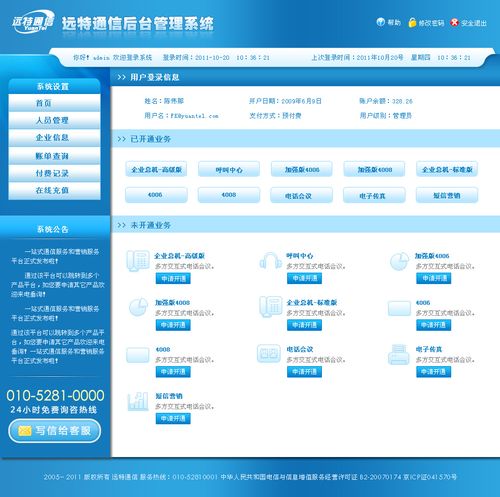Click 申请开通 for 电子传真
The width and height of the screenshot is (500, 497).
tap(434, 372)
